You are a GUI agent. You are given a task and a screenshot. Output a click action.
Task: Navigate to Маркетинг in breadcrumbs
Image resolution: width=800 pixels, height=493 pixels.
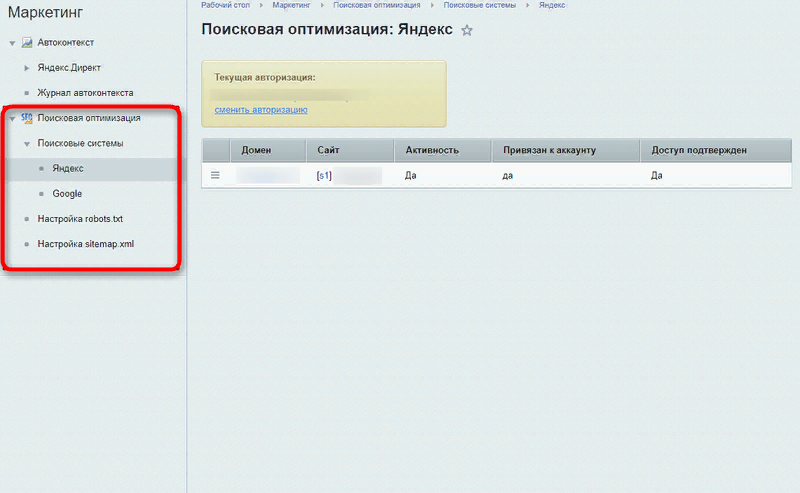coord(289,6)
